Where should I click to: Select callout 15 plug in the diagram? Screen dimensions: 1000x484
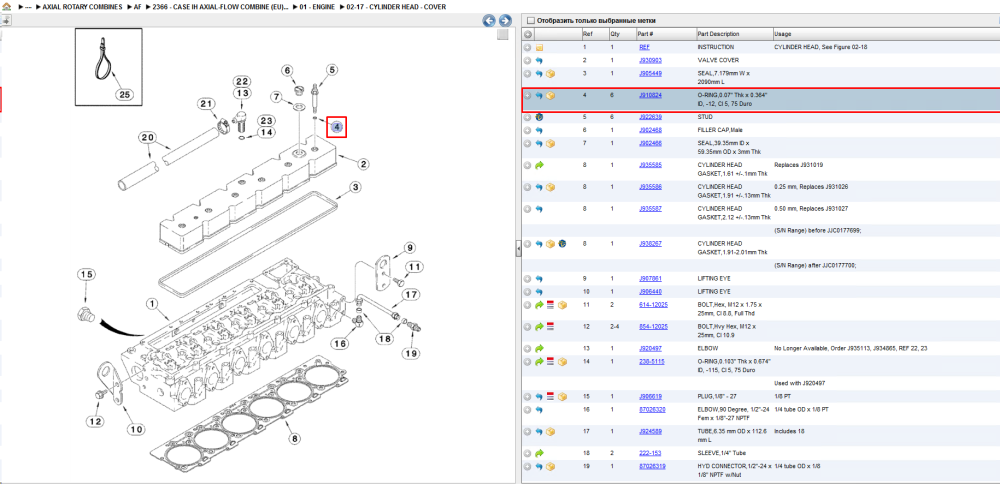click(86, 275)
